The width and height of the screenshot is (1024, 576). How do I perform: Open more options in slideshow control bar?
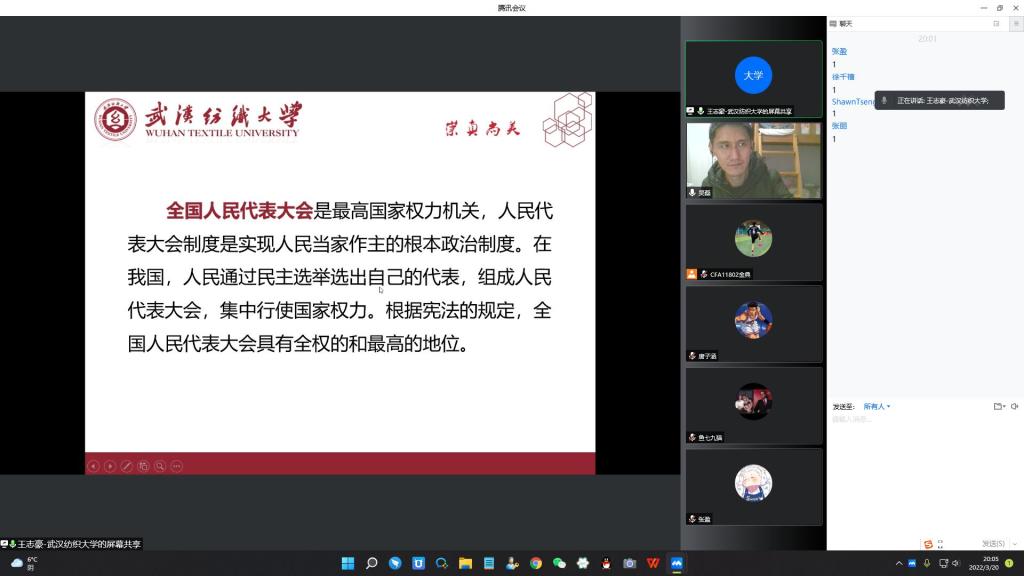point(176,466)
